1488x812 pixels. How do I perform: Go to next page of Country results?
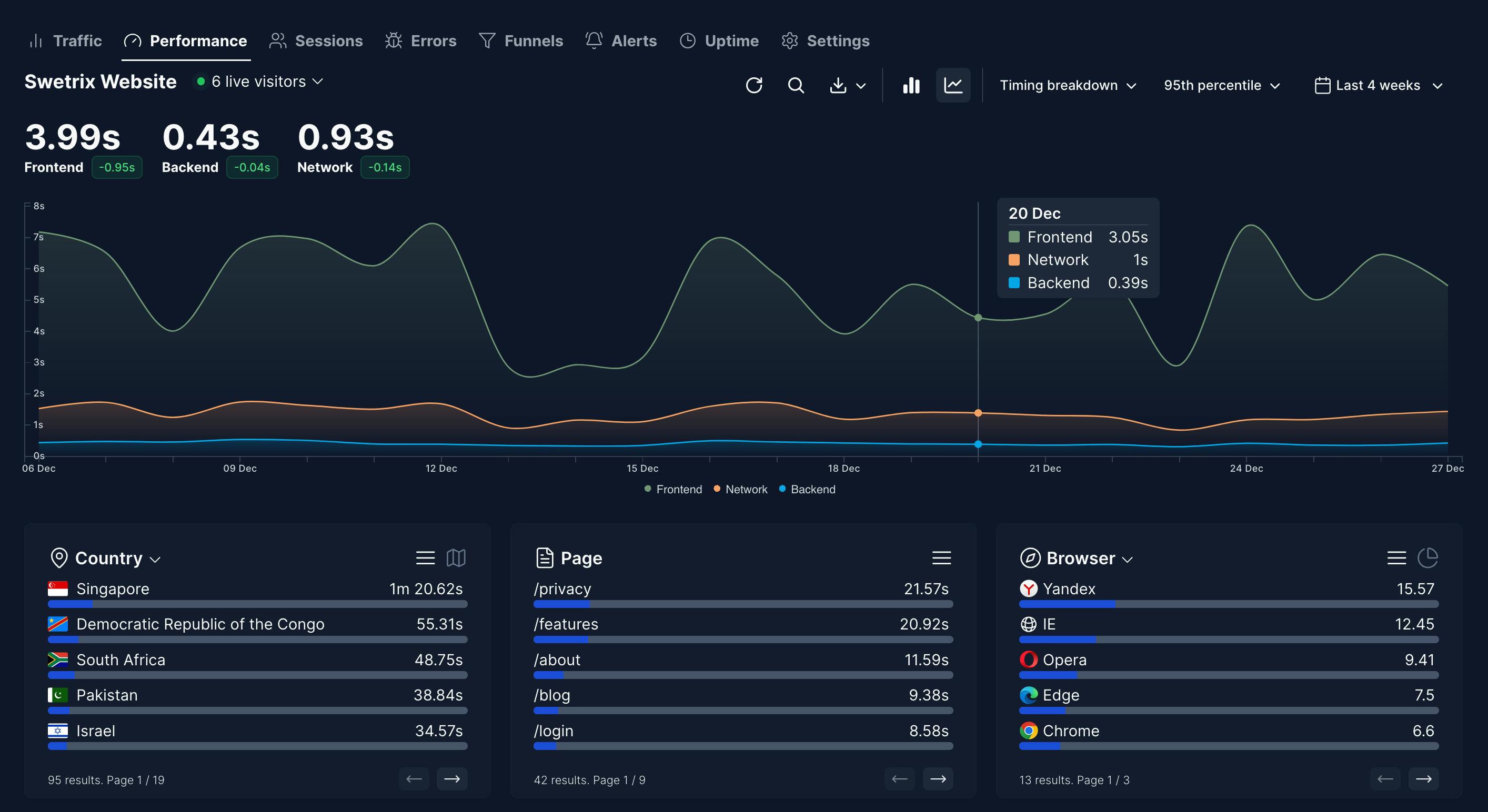pos(451,779)
